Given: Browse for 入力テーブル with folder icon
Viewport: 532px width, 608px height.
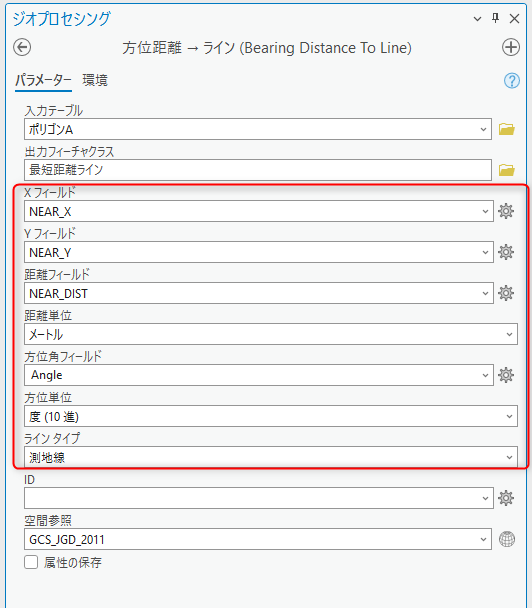Looking at the screenshot, I should coord(506,129).
